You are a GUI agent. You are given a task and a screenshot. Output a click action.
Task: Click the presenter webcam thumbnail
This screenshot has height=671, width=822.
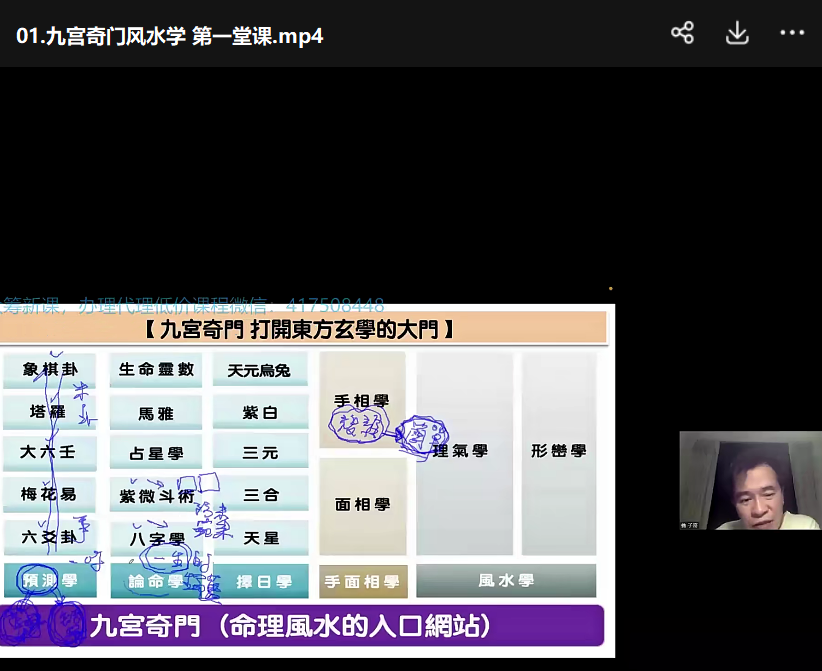(750, 480)
